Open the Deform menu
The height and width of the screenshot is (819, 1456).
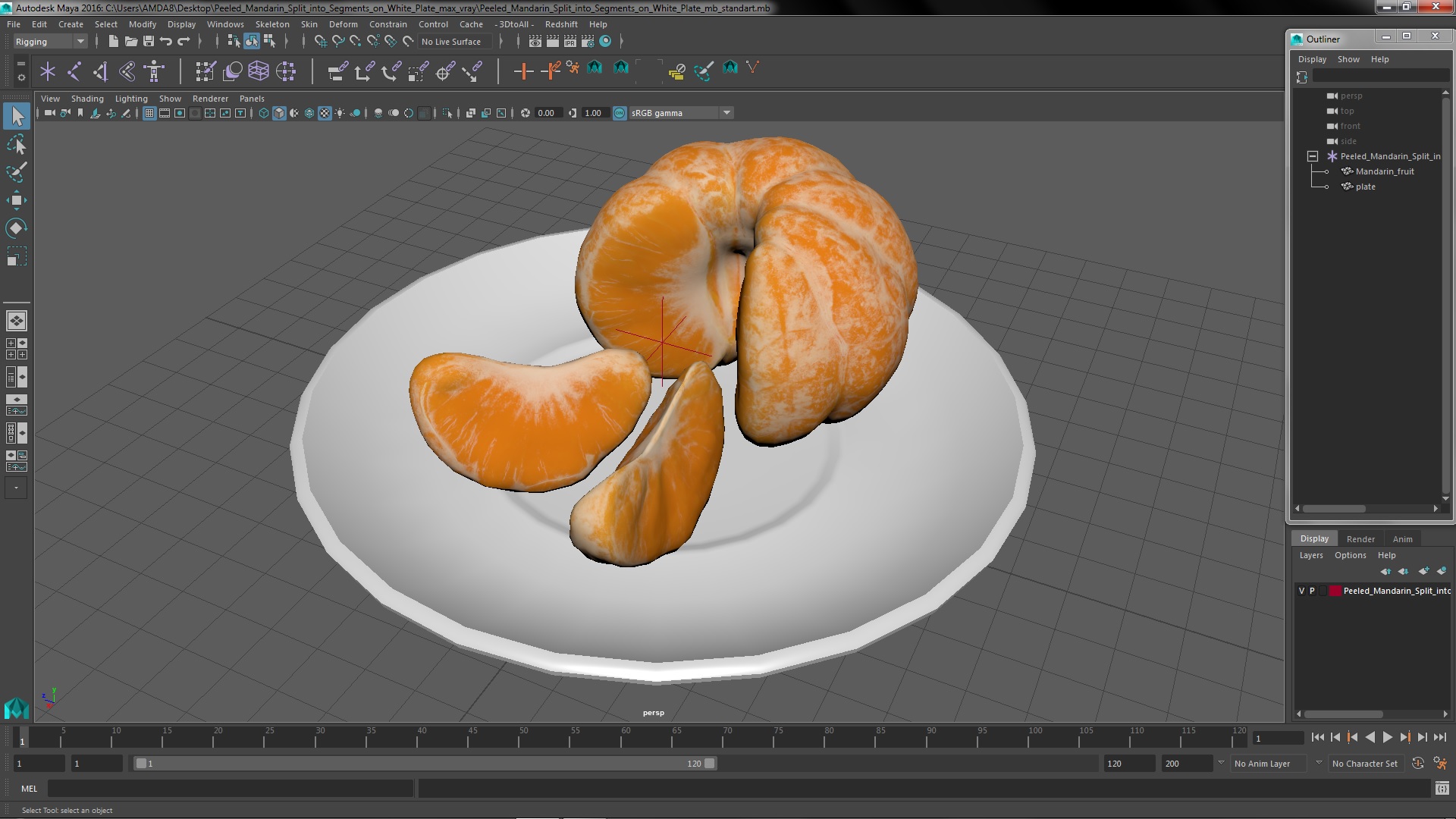coord(343,24)
